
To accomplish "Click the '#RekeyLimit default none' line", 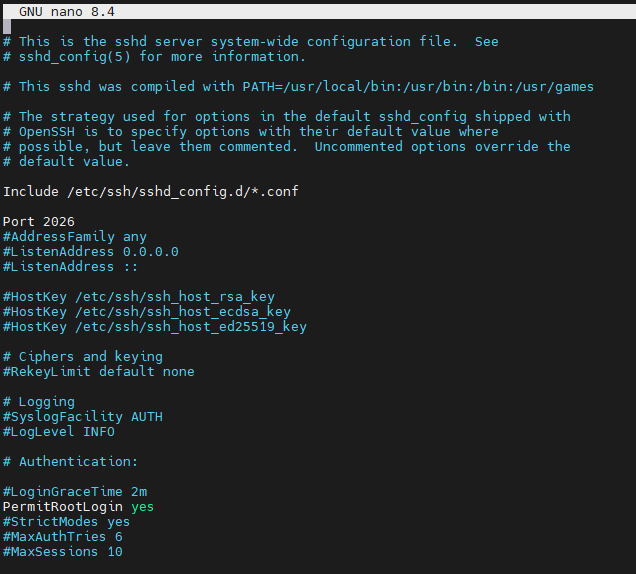I will pos(99,372).
